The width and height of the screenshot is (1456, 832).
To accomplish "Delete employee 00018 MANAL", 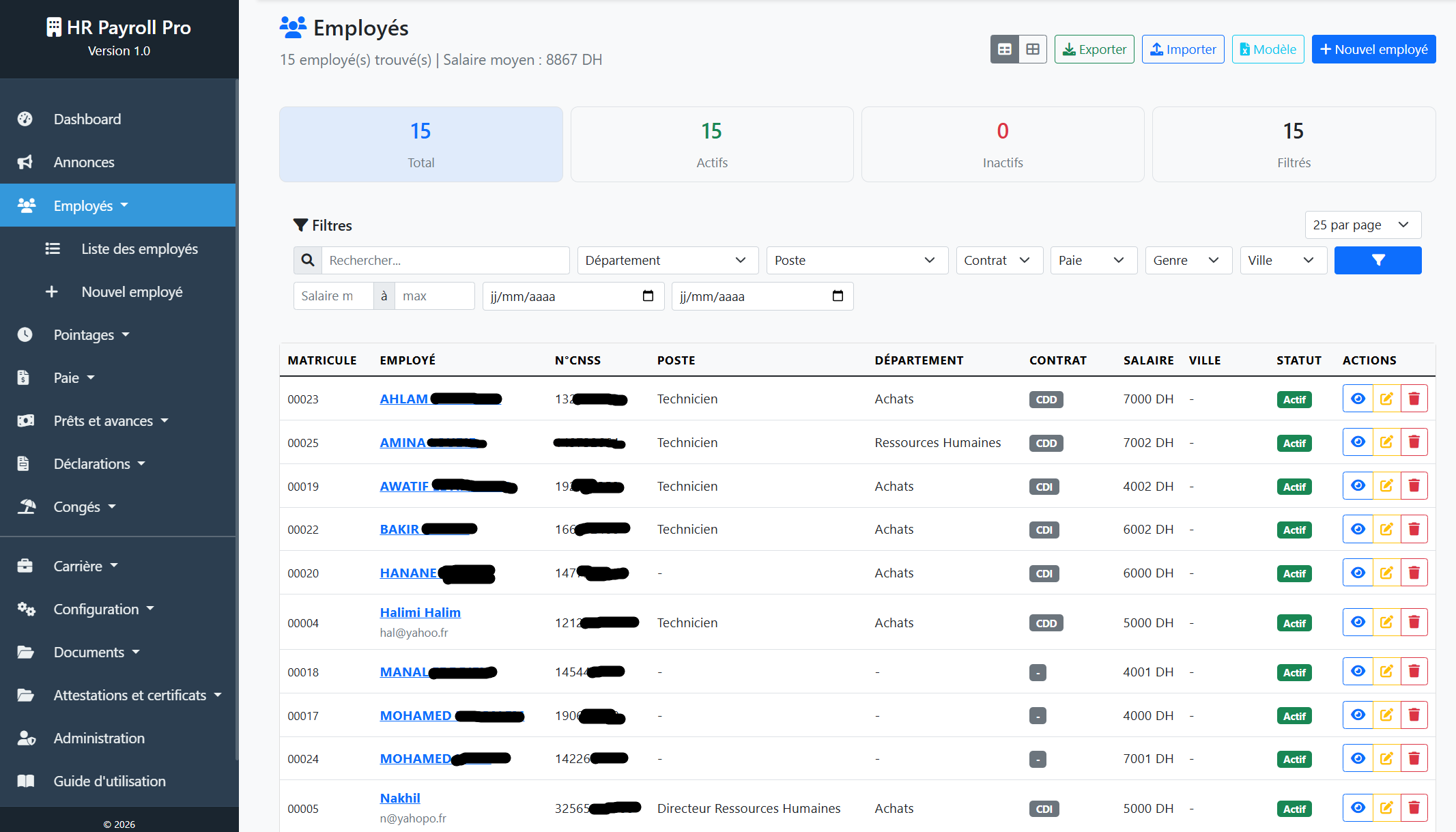I will coord(1414,672).
